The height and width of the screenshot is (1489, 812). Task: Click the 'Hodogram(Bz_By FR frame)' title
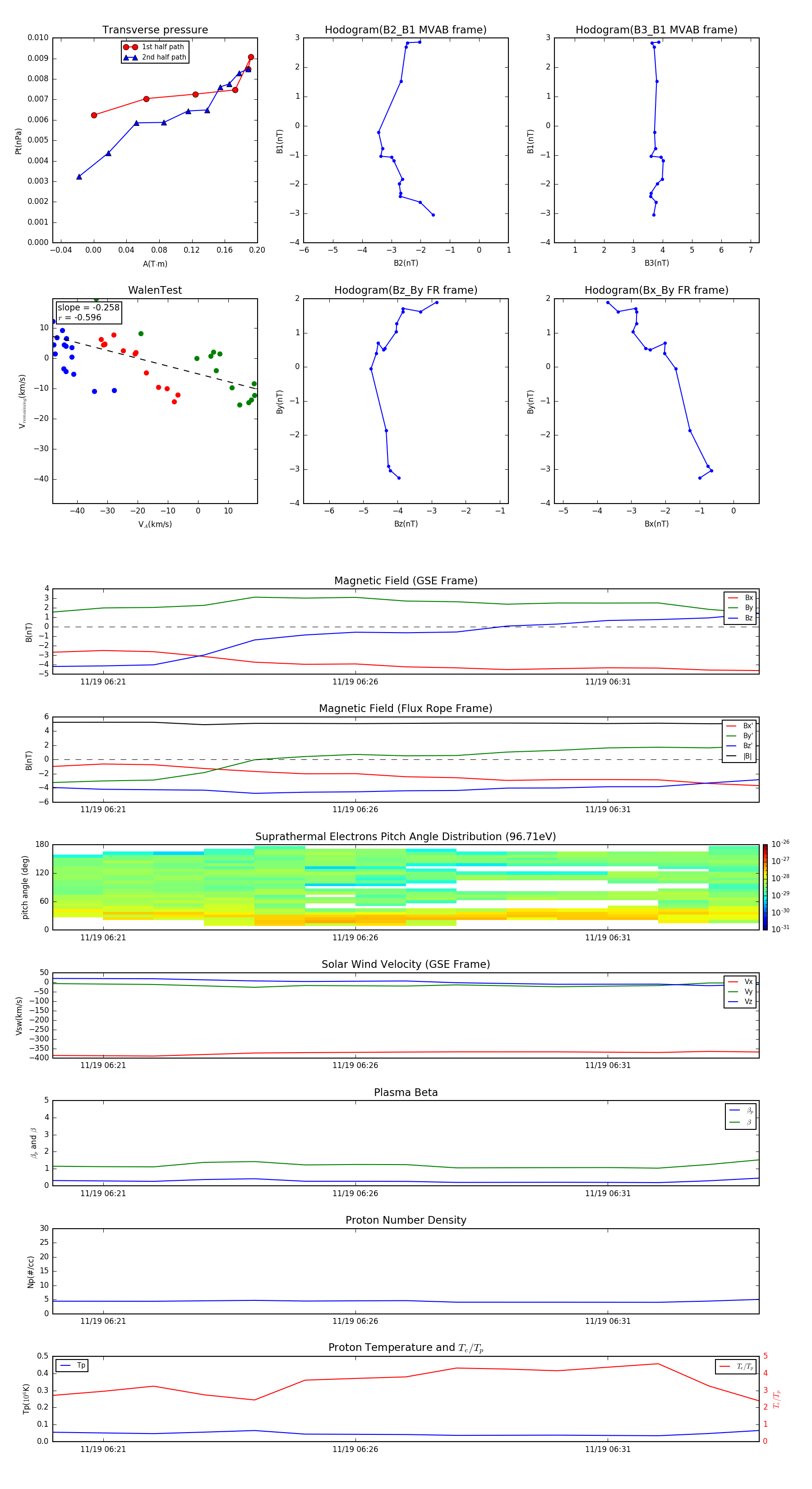point(406,290)
